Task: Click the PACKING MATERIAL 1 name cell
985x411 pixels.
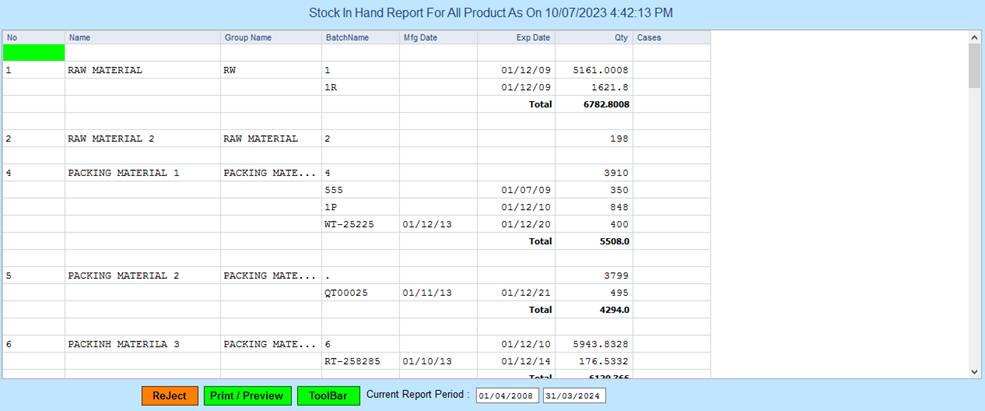Action: coord(142,173)
